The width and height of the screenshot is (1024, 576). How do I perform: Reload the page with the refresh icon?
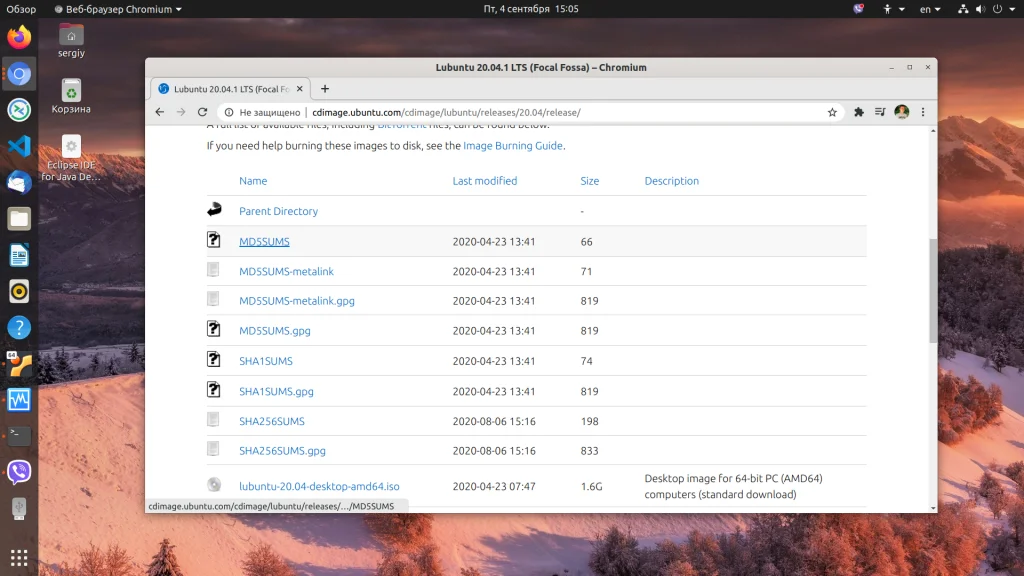coord(202,112)
